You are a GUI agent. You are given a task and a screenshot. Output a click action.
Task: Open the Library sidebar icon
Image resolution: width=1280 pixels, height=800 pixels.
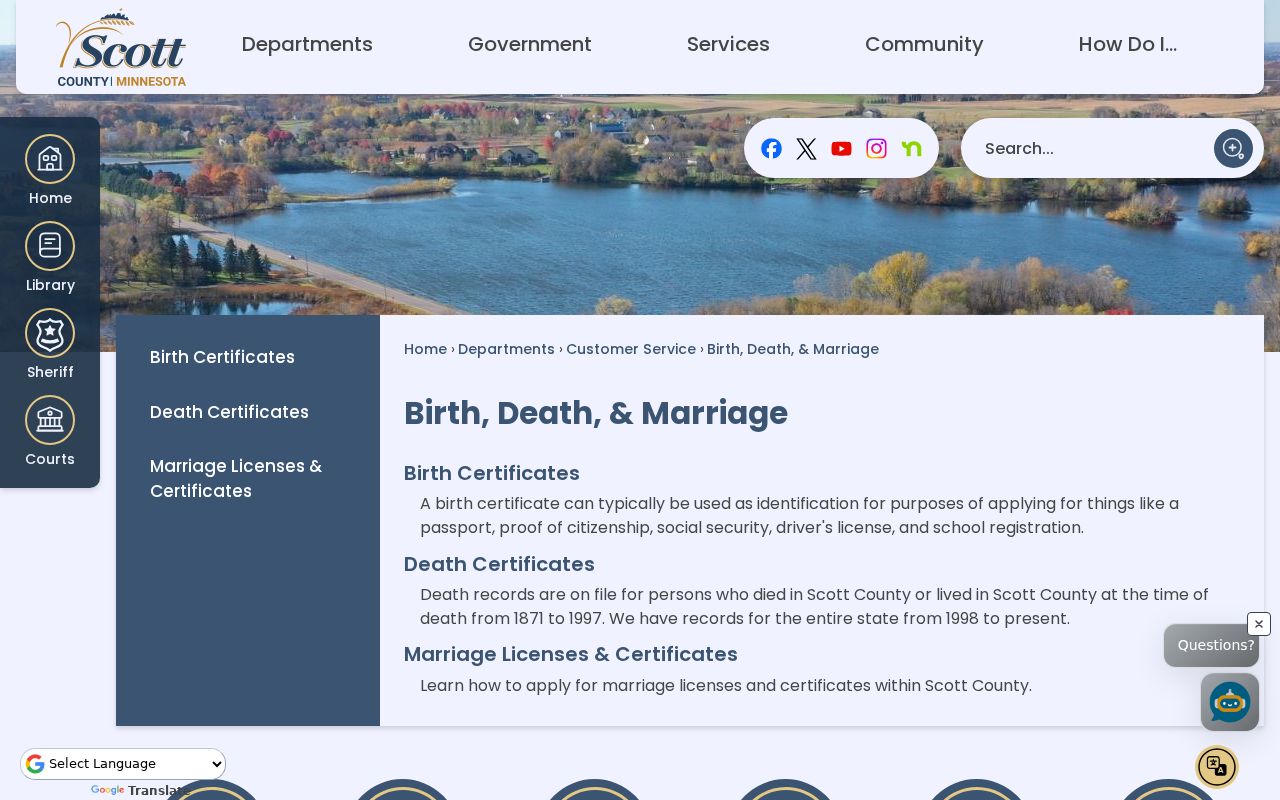50,257
